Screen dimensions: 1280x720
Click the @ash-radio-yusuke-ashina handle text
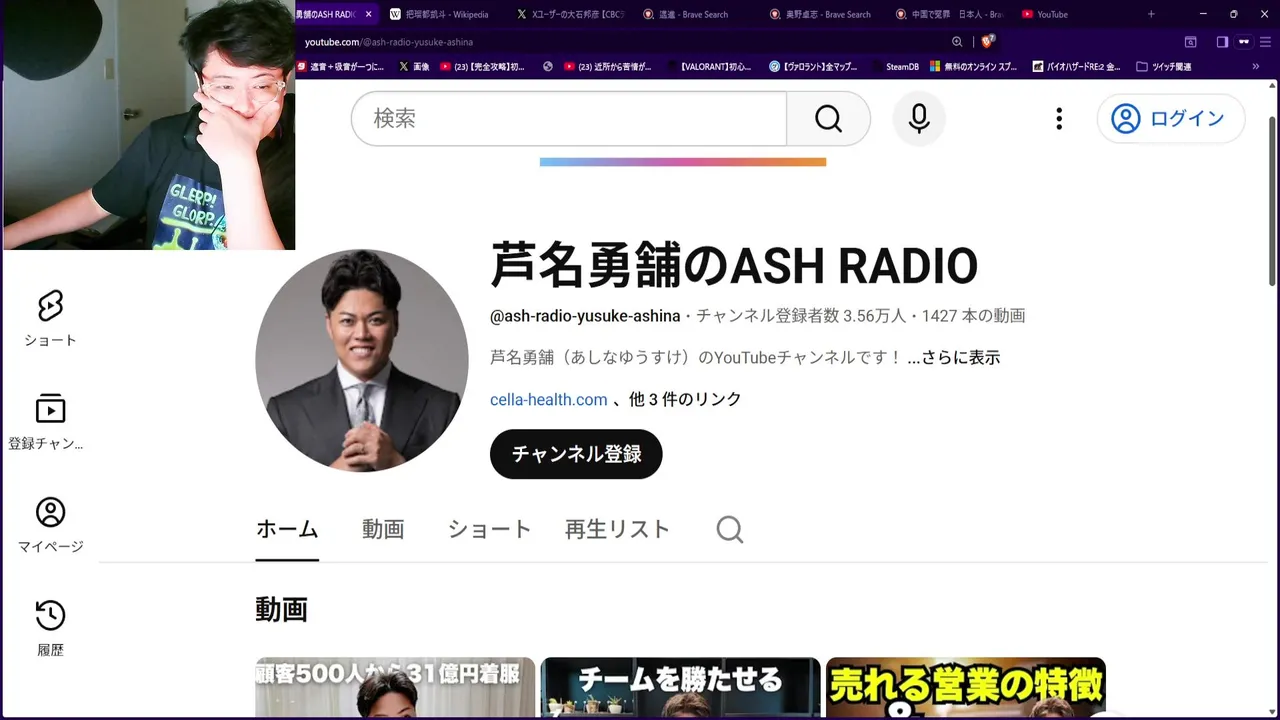585,316
